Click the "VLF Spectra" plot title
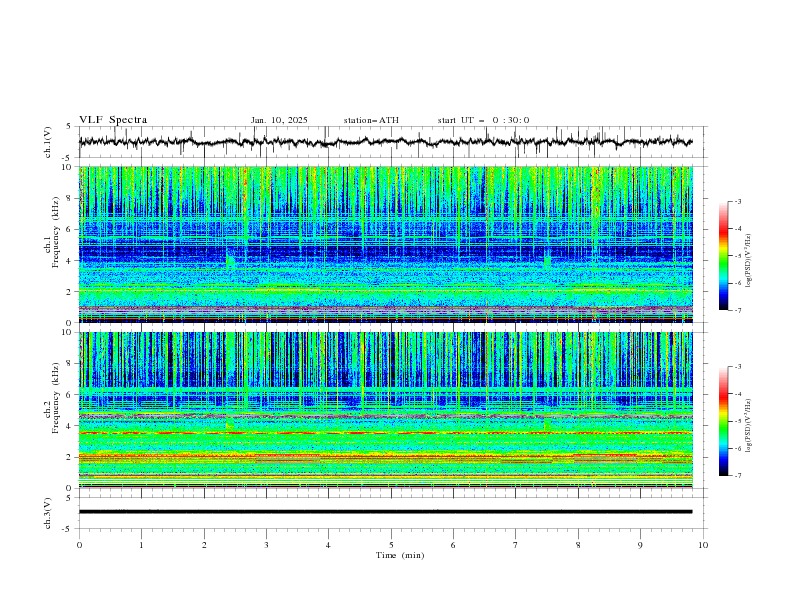Screen dimensions: 792x612 [x=113, y=120]
